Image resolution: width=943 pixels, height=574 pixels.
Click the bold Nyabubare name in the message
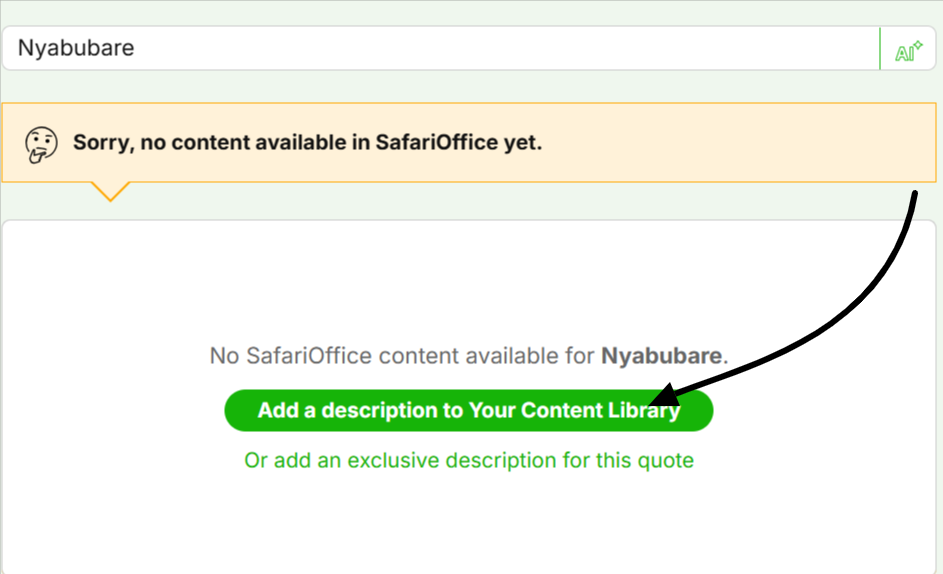[661, 356]
